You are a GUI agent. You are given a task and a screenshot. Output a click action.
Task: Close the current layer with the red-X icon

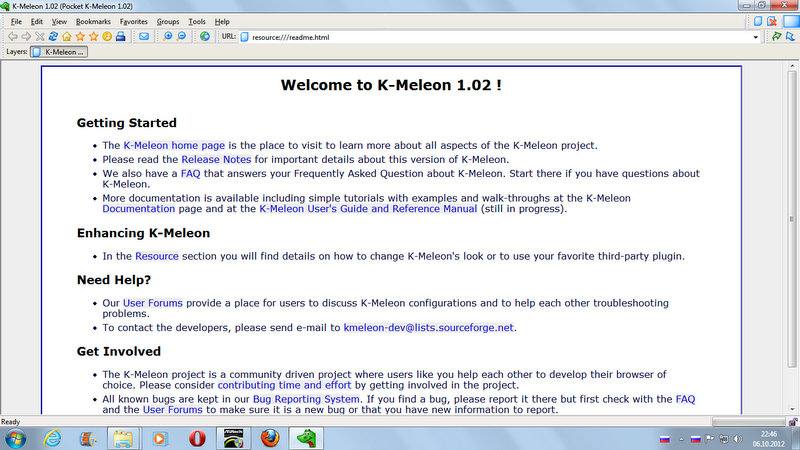pos(772,21)
